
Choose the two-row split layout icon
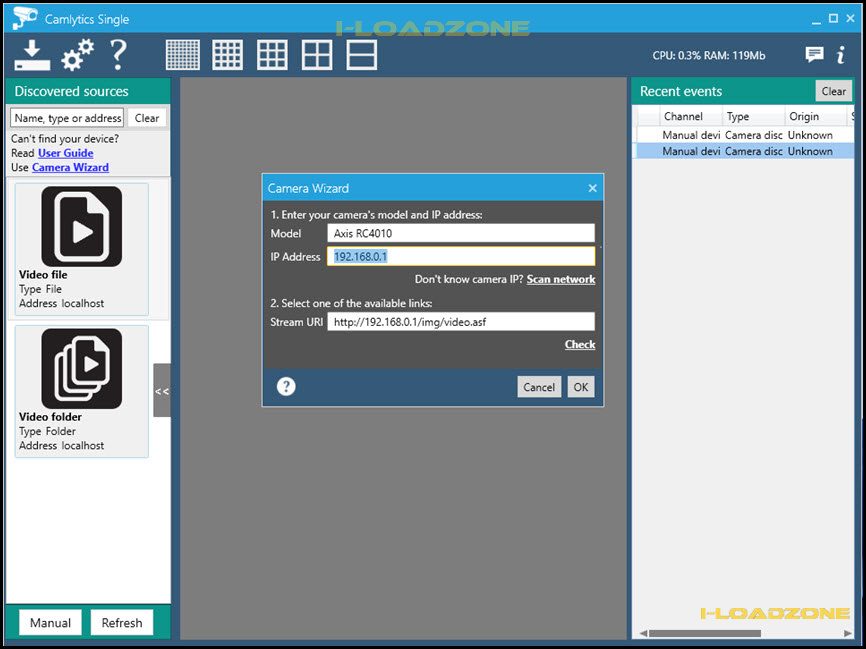click(x=362, y=55)
